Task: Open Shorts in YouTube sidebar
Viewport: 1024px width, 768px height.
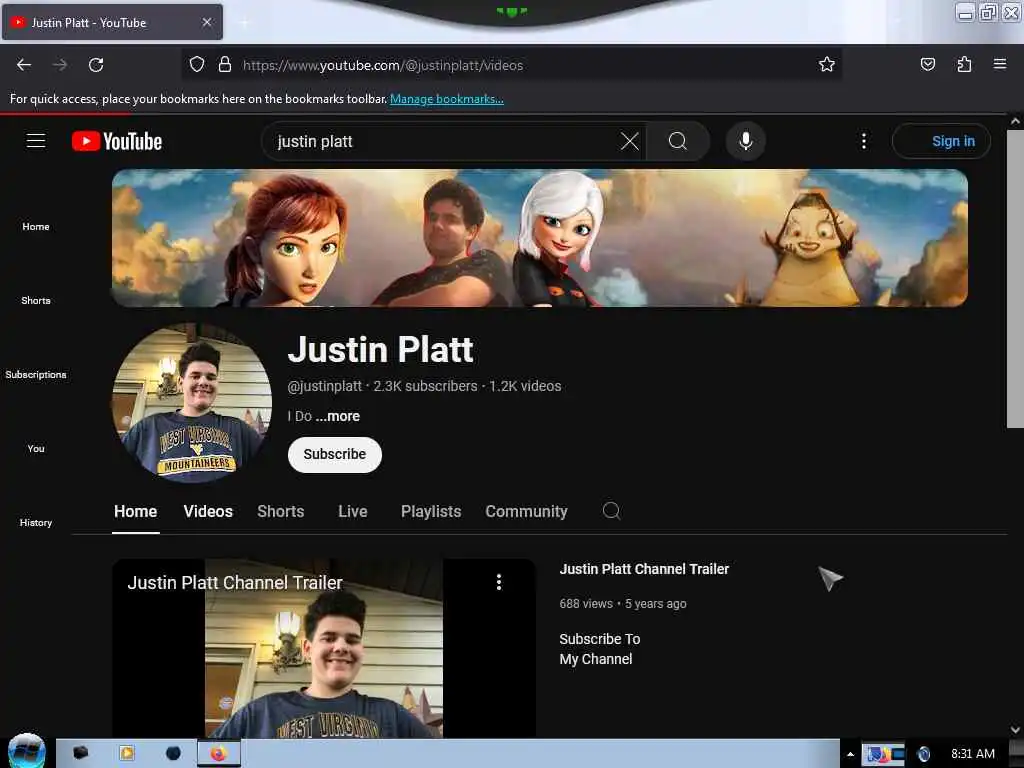Action: 36,300
